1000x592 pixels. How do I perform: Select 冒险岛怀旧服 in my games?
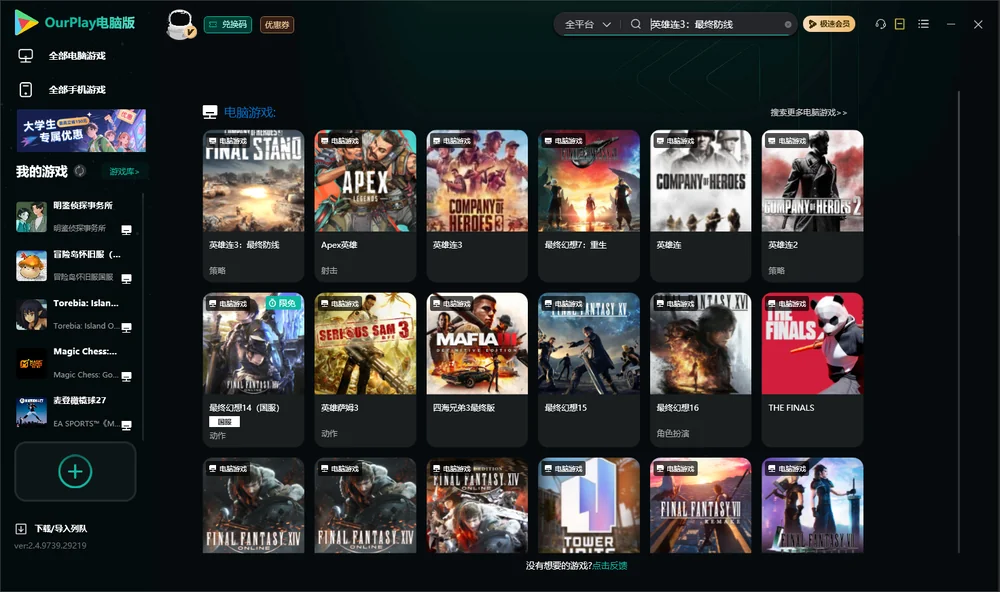pyautogui.click(x=77, y=265)
